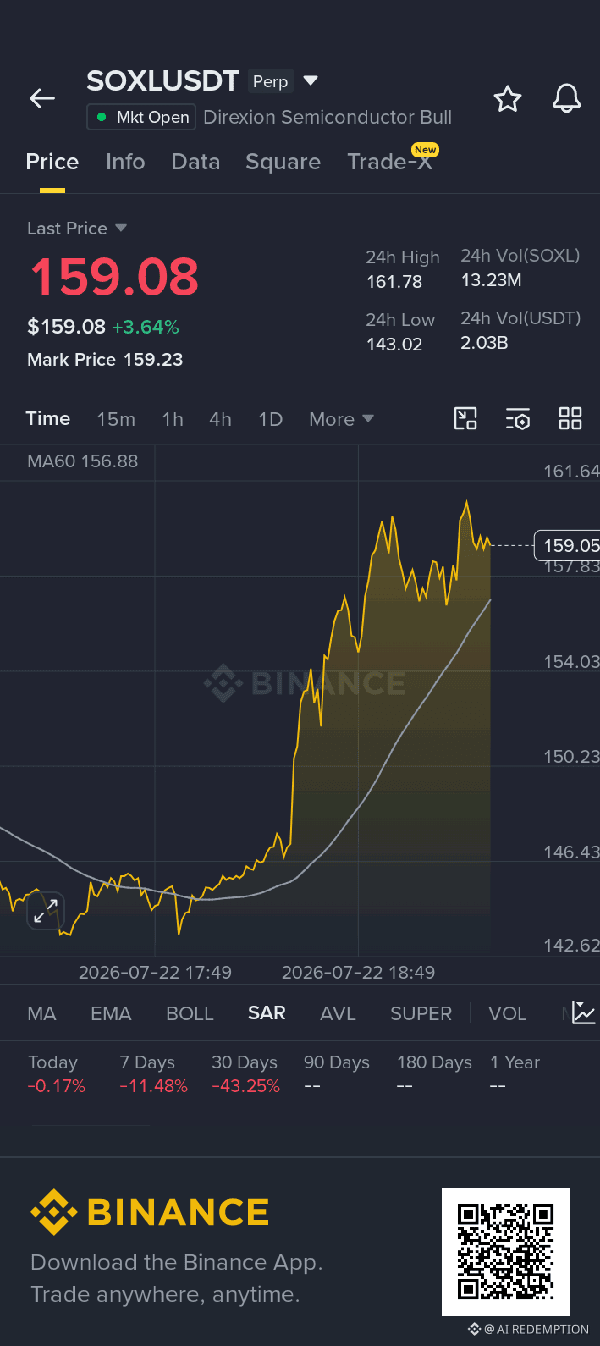The image size is (600, 1346).
Task: Tap time axis label 2026-07-22 17:49
Action: coord(155,972)
